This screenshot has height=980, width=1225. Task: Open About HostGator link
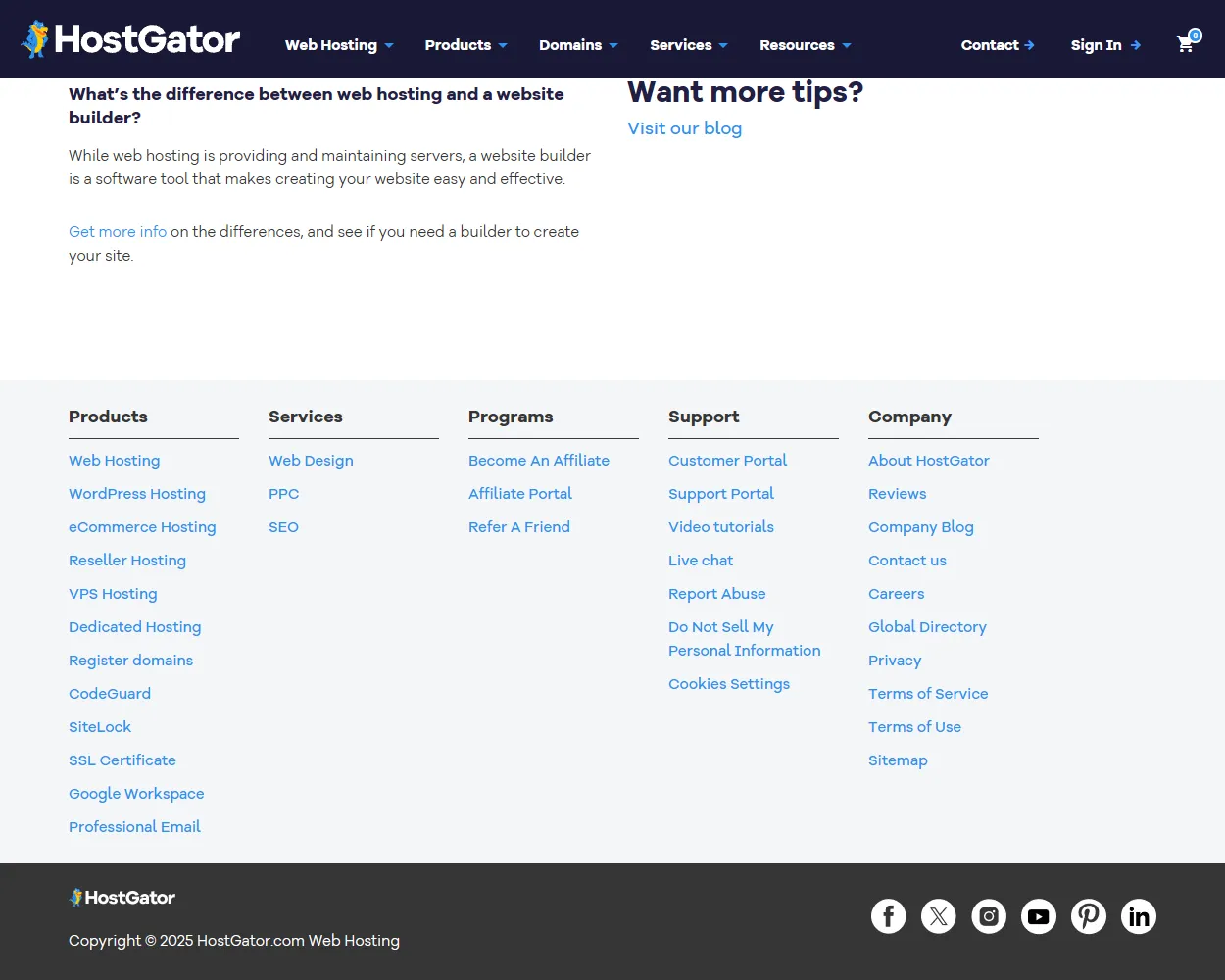[929, 461]
